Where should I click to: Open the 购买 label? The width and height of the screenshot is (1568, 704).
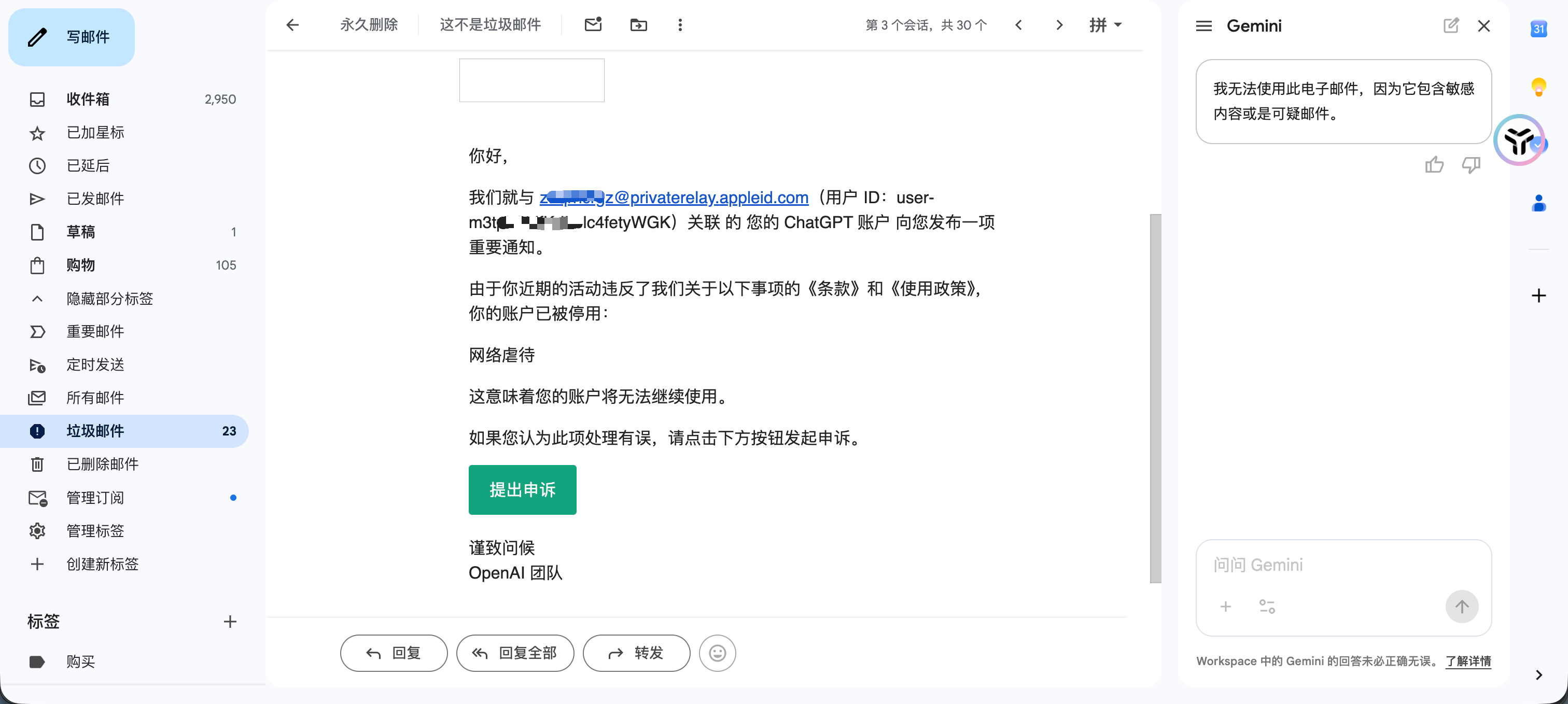(124, 661)
